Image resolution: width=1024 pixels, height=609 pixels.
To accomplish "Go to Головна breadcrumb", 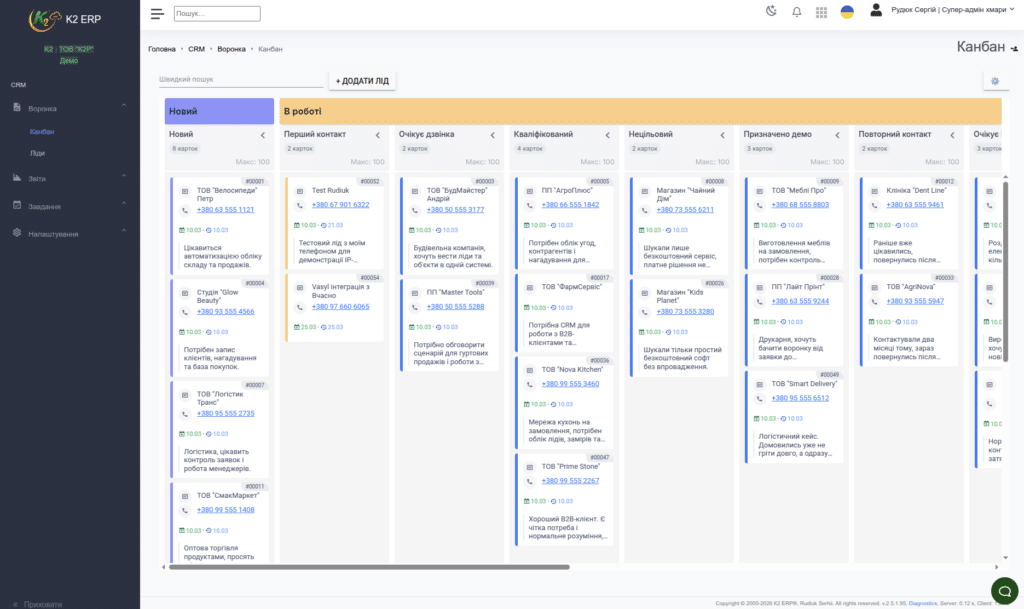I will click(161, 49).
